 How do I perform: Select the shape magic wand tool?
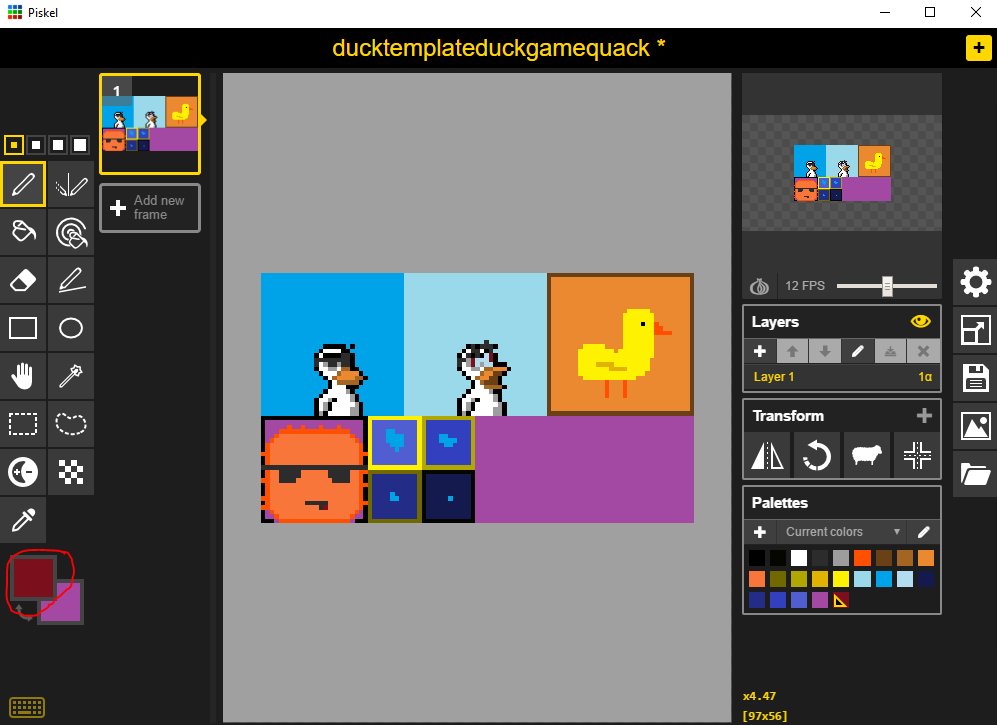pos(71,376)
